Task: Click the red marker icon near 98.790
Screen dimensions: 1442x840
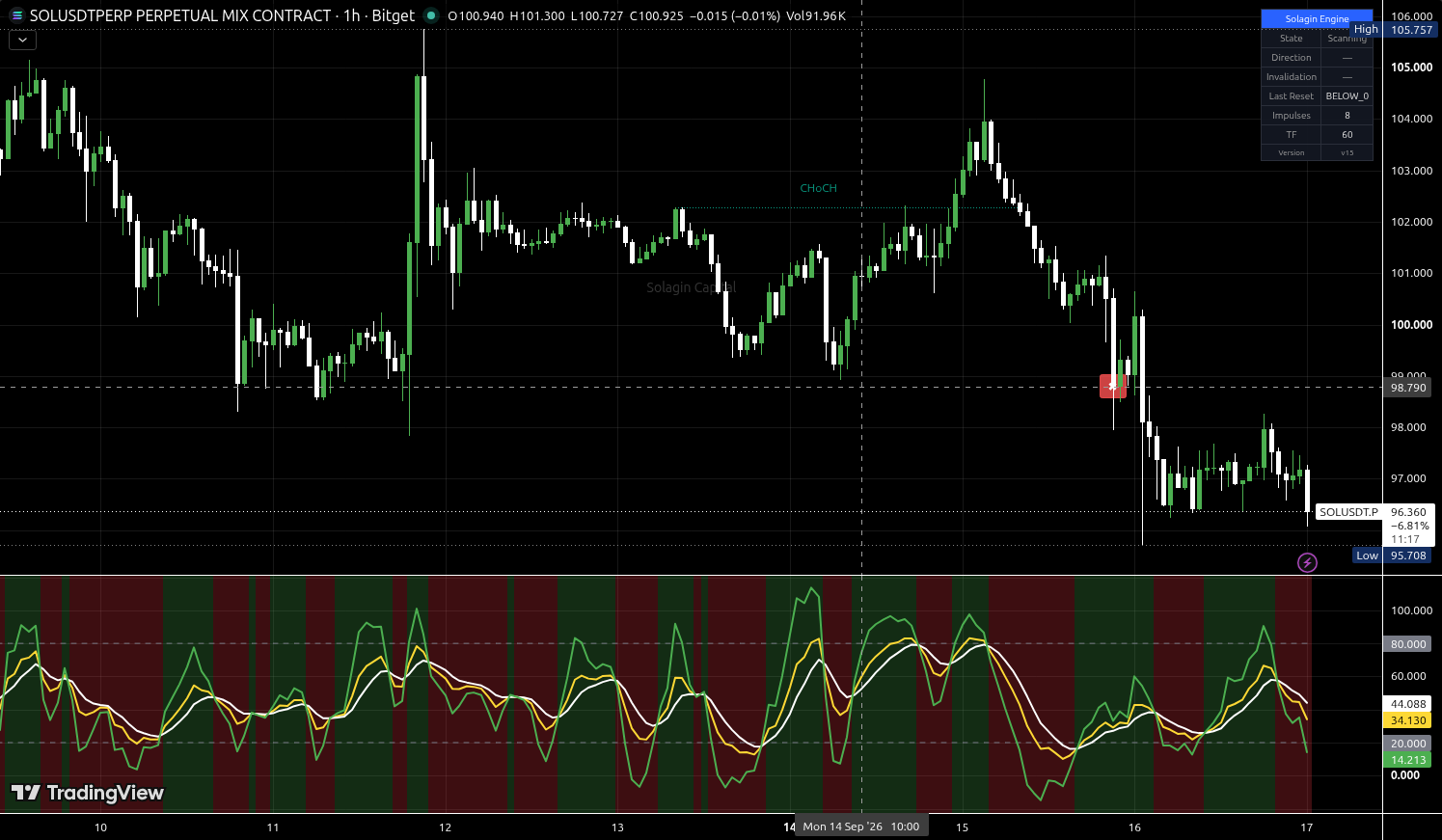Action: coord(1112,387)
